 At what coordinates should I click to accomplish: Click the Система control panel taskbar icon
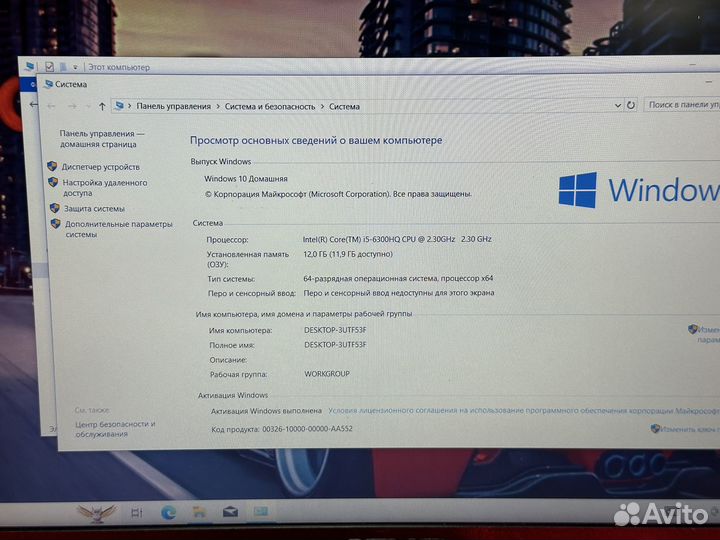[x=261, y=511]
